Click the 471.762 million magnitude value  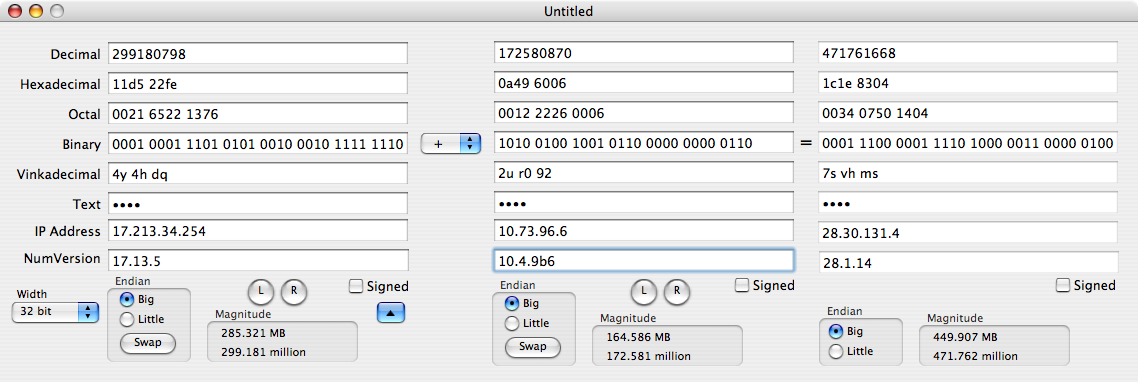[x=975, y=356]
